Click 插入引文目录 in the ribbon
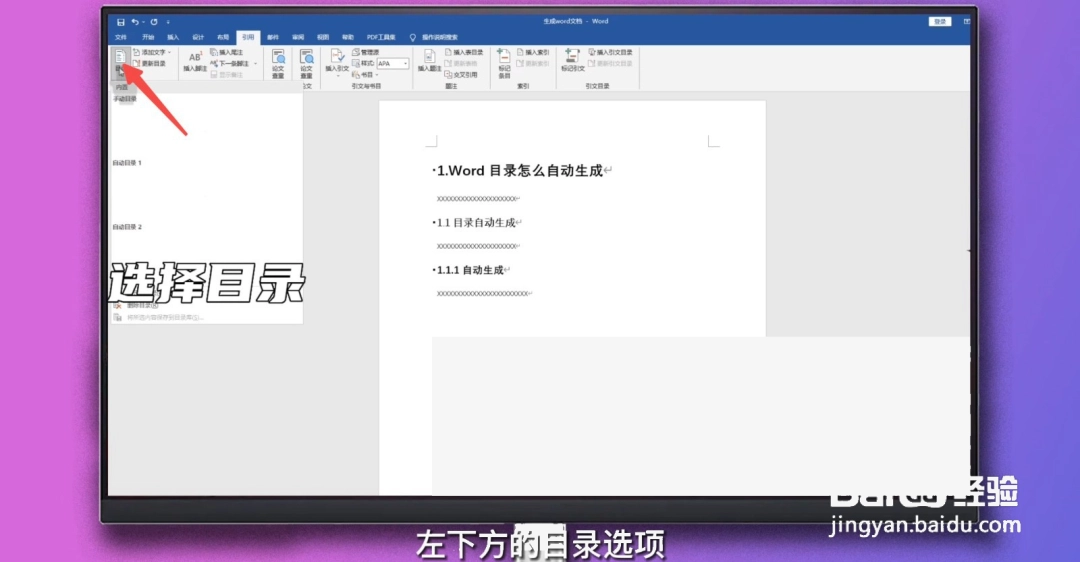This screenshot has height=562, width=1080. click(610, 52)
